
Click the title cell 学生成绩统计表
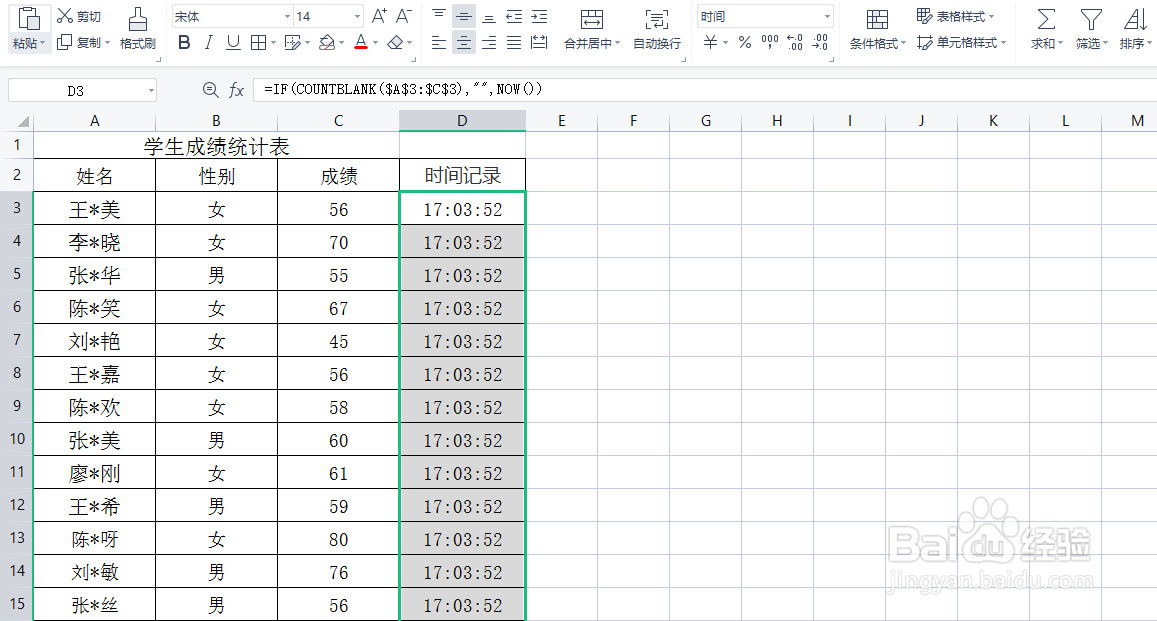point(216,146)
